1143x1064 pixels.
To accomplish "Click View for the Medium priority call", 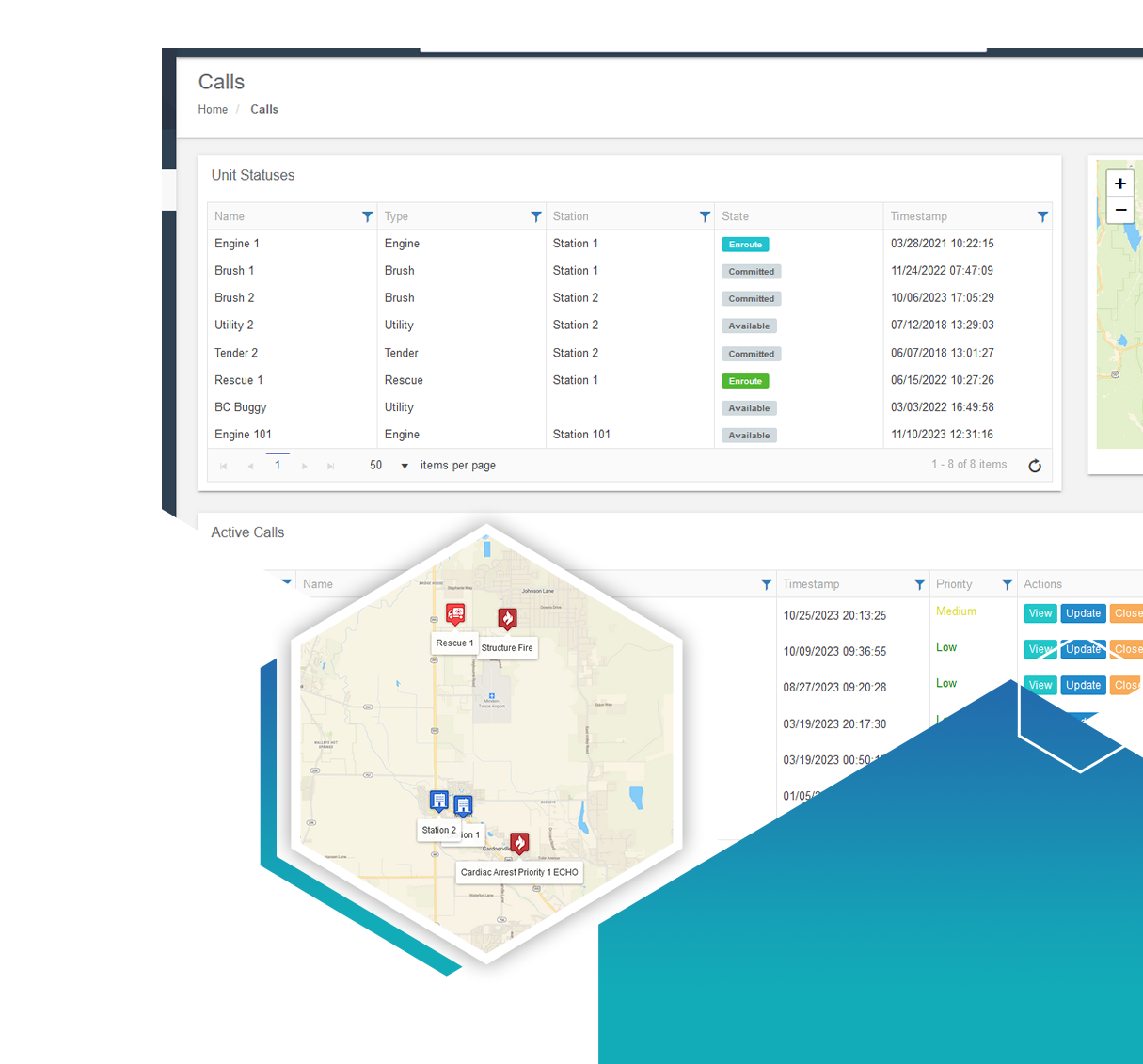I will [1040, 612].
